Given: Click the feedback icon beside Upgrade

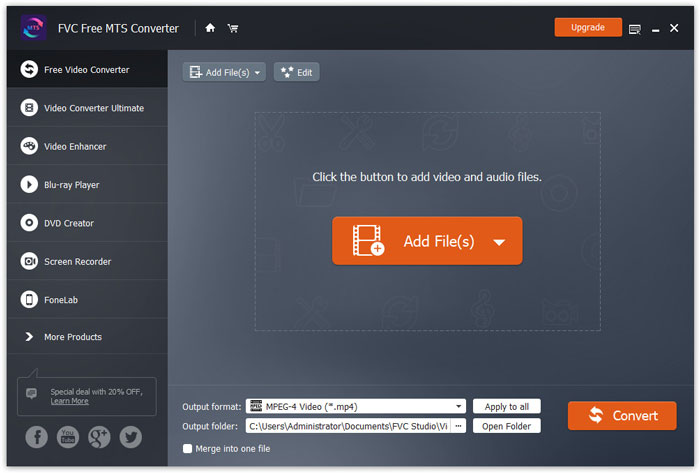Looking at the screenshot, I should point(635,29).
